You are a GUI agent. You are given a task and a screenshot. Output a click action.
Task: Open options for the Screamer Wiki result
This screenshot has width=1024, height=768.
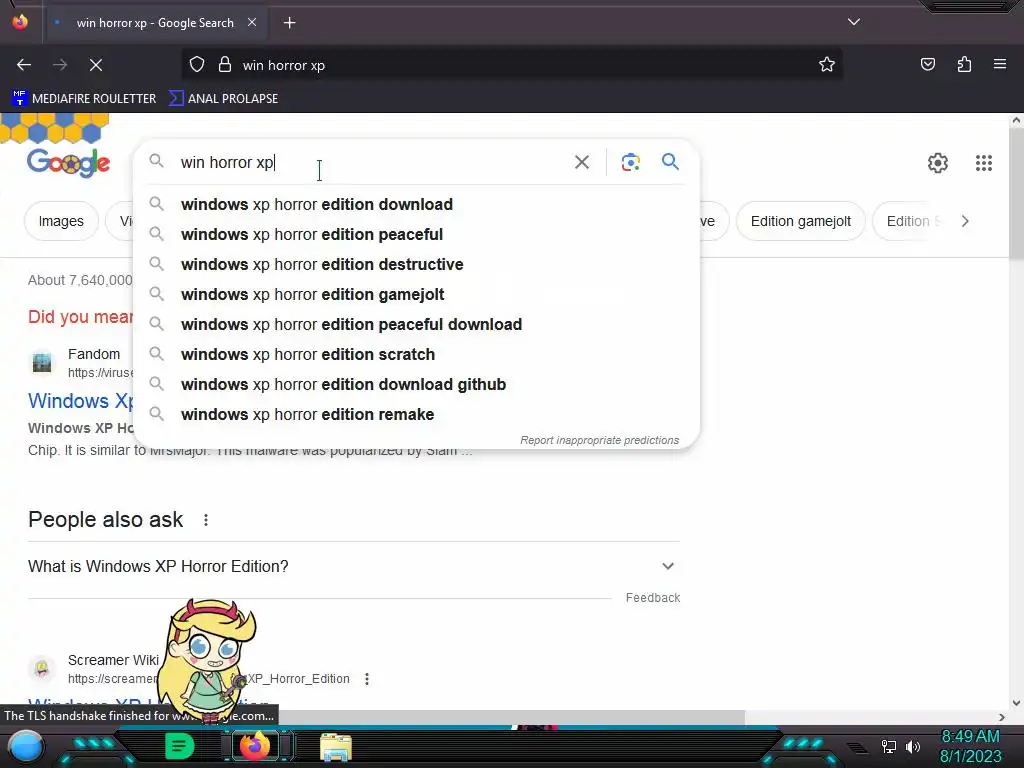[x=367, y=679]
